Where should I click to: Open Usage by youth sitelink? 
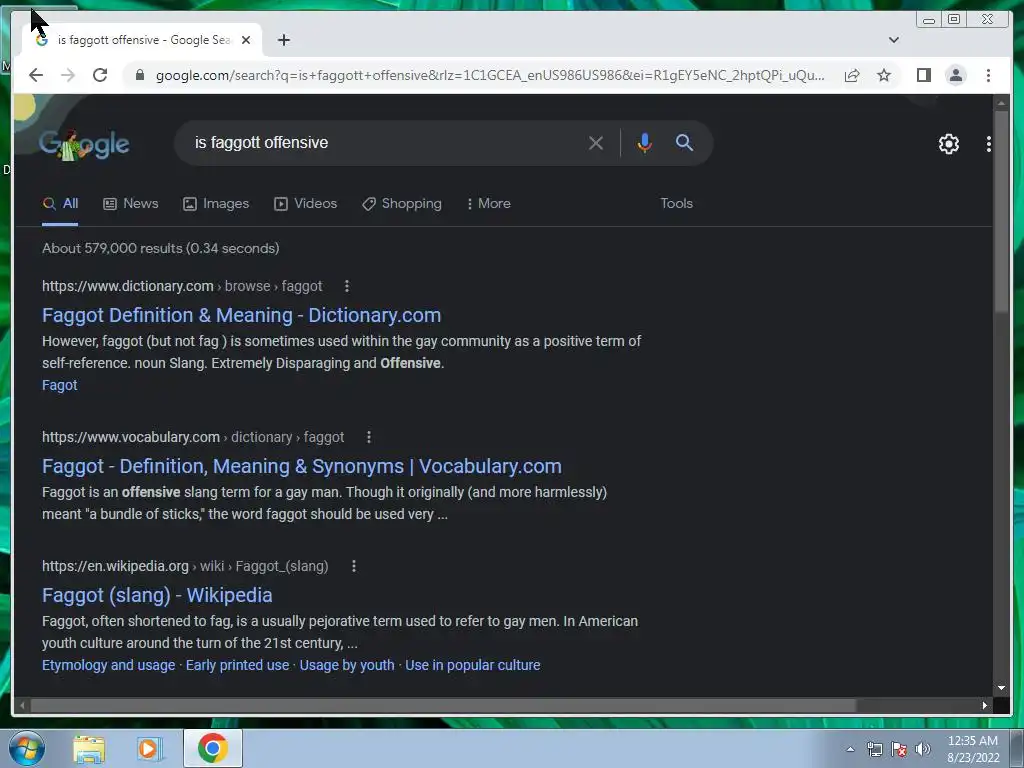347,665
